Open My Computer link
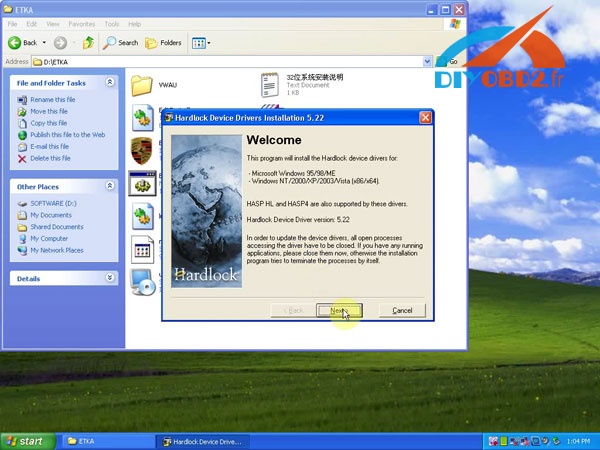The width and height of the screenshot is (600, 450). 42,239
